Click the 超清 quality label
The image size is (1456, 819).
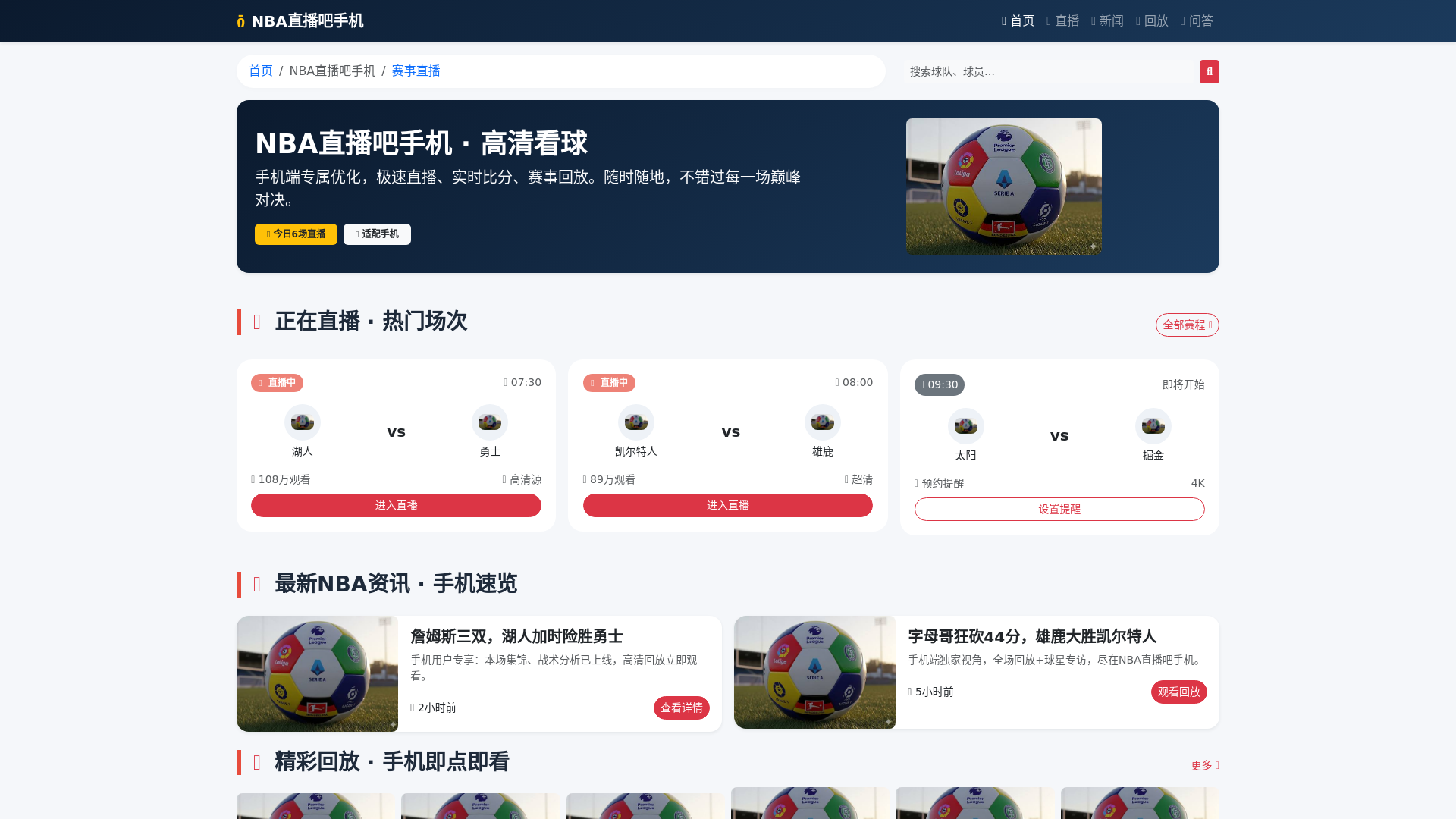(858, 480)
